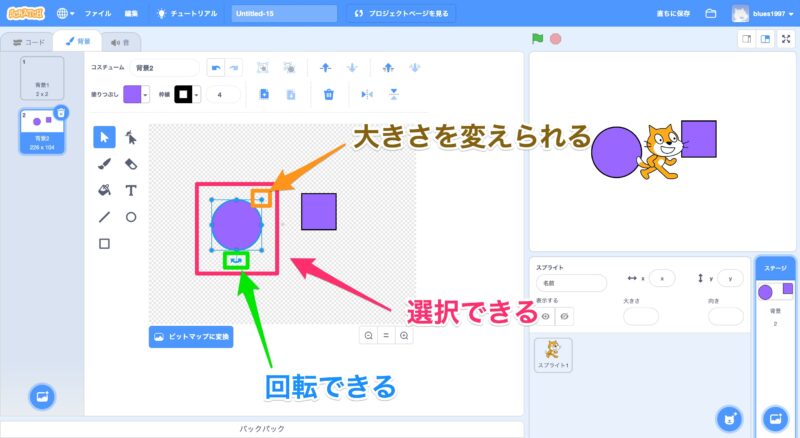Switch to fullscreen stage mode

[x=786, y=39]
